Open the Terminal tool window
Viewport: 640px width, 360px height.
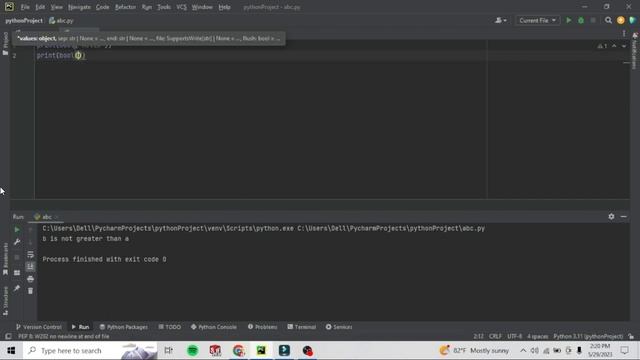tap(302, 327)
